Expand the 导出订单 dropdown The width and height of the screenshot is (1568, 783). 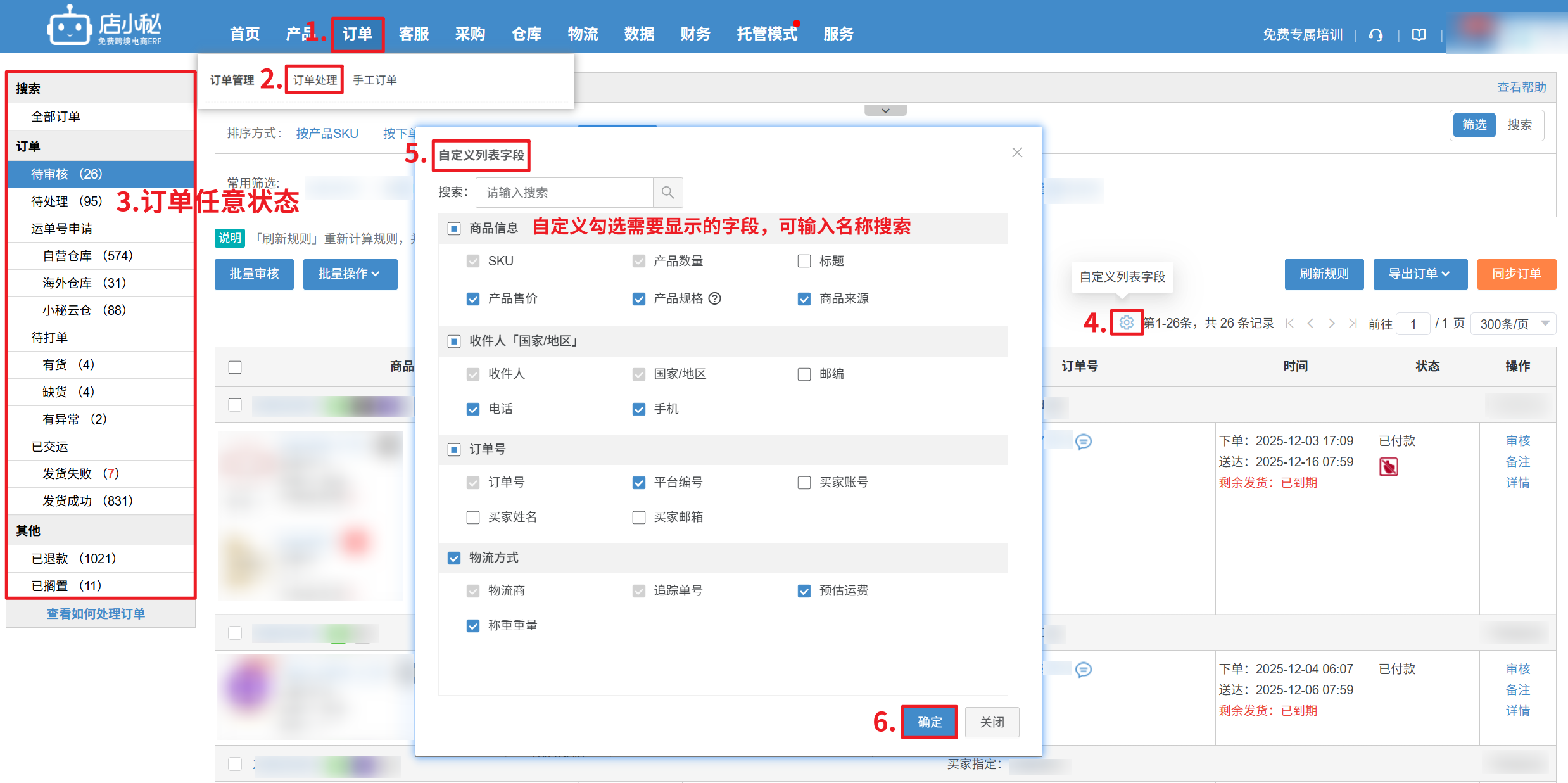pos(1419,274)
